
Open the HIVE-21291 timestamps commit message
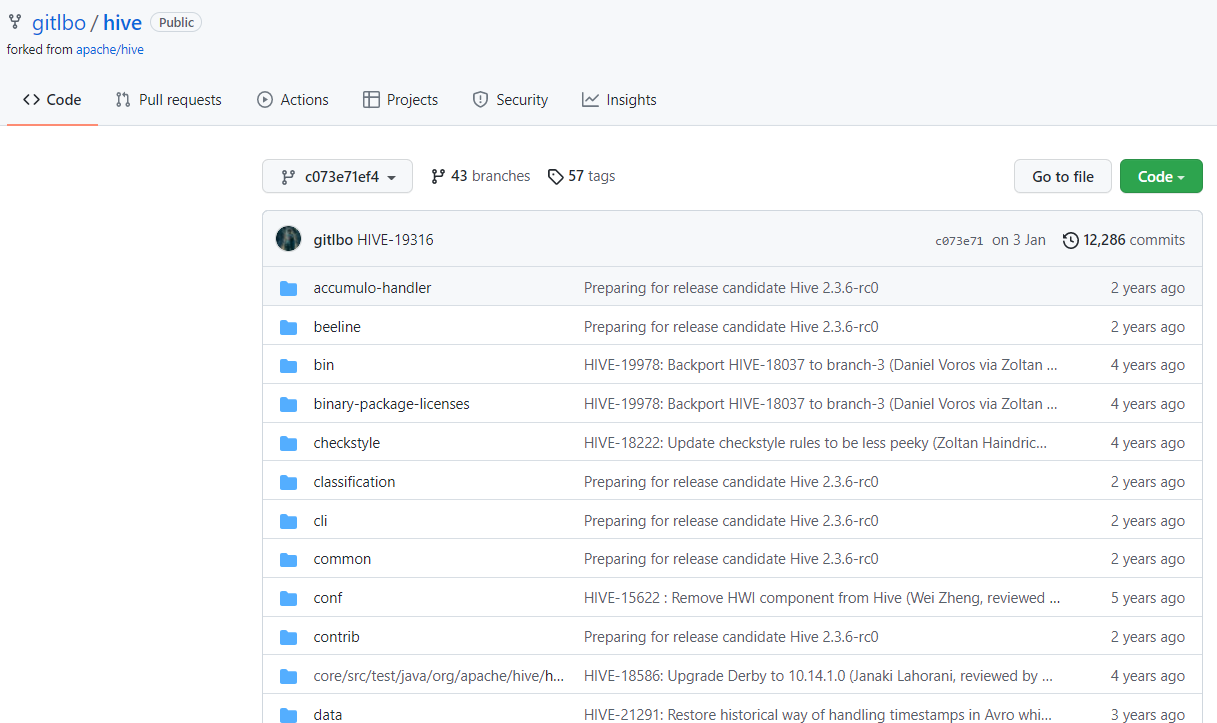(x=818, y=715)
